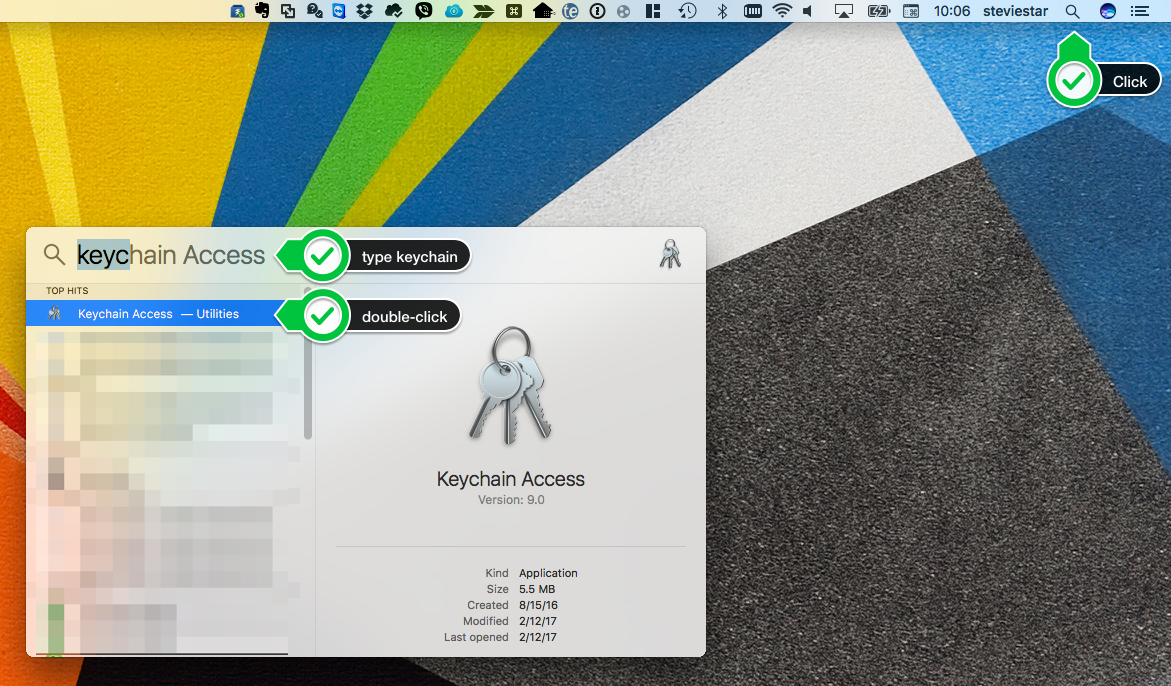Click the Size '5.5 MB' value

coord(537,589)
